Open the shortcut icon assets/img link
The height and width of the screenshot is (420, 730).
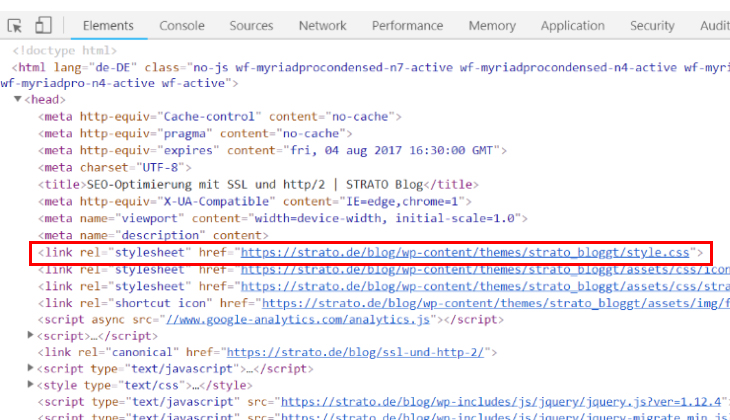click(496, 303)
